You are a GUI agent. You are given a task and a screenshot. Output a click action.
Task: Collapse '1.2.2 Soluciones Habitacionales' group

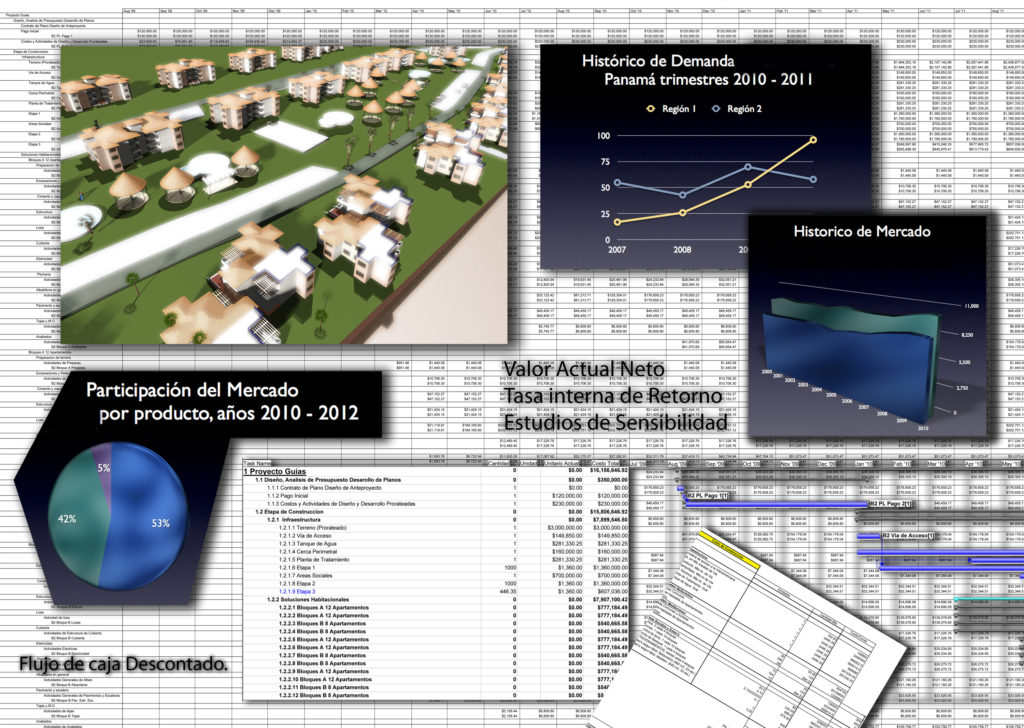pyautogui.click(x=314, y=599)
